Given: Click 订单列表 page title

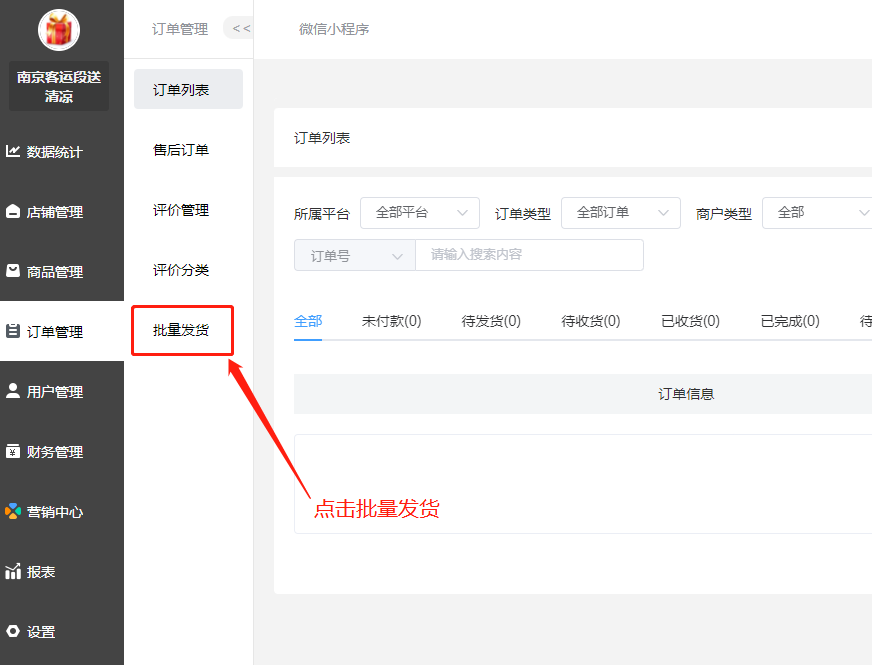Looking at the screenshot, I should tap(321, 138).
